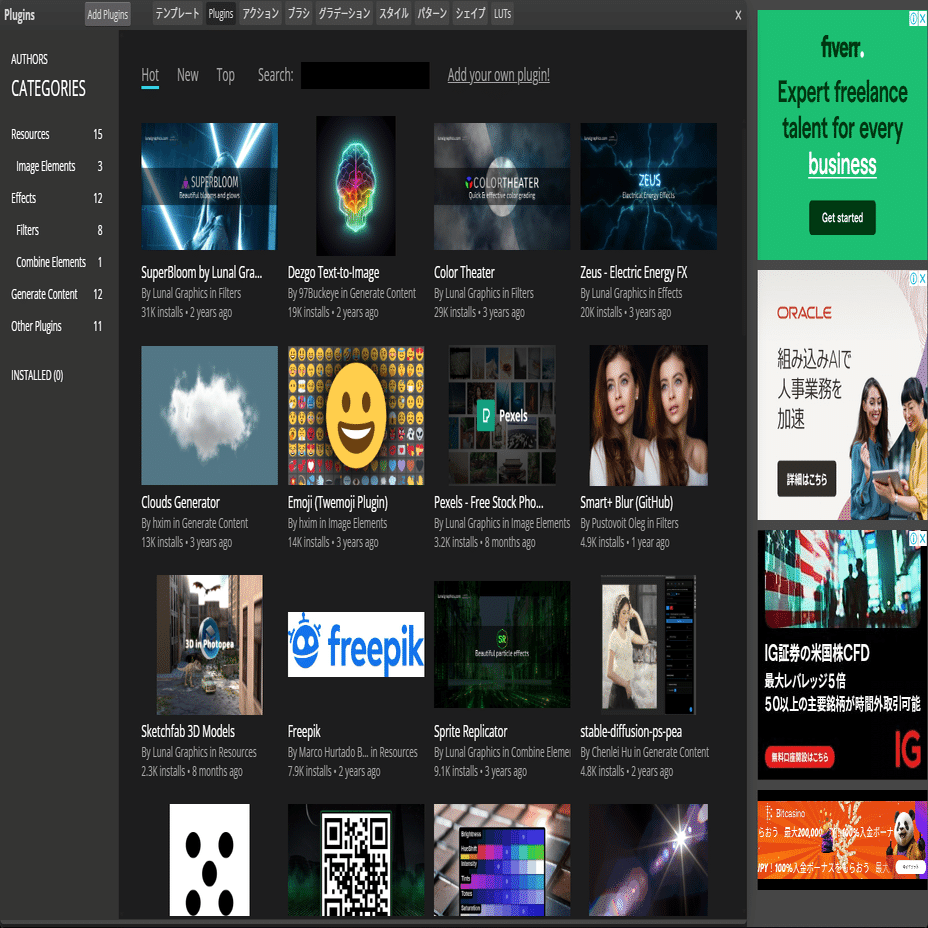Show the AUTHORS list
The image size is (928, 928).
tap(29, 59)
